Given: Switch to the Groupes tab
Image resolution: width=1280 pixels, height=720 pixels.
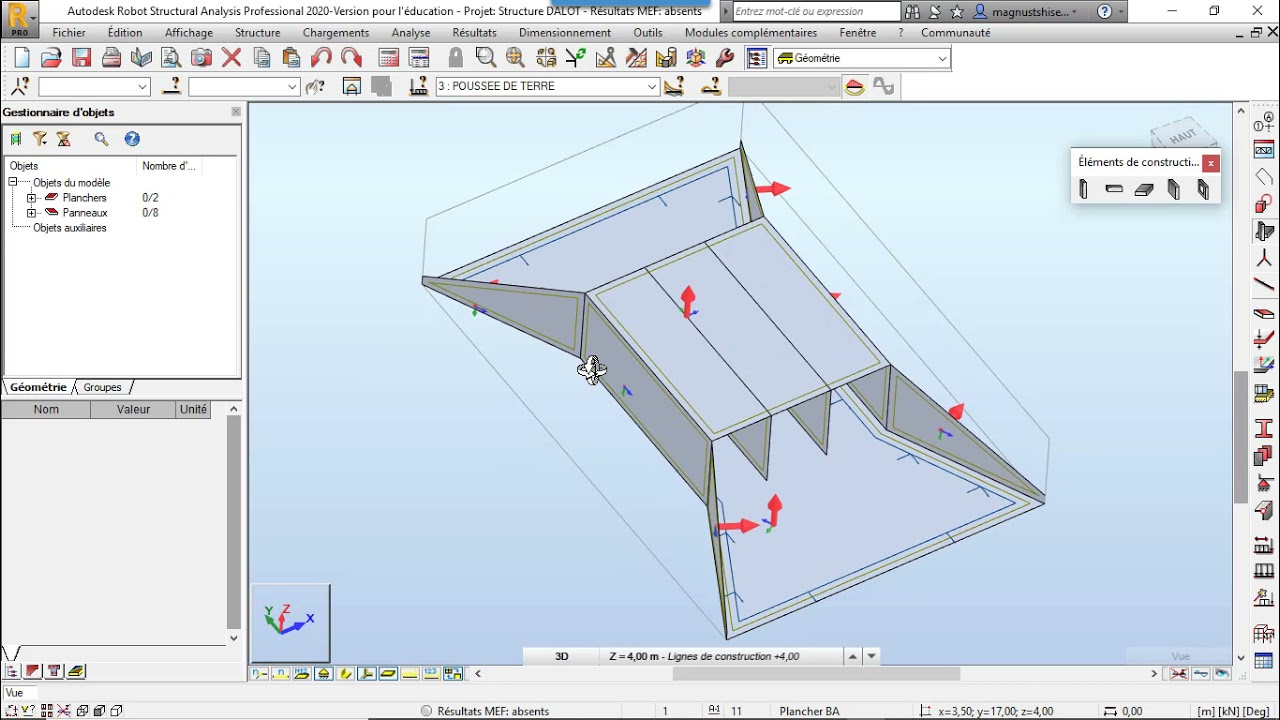Looking at the screenshot, I should [103, 387].
